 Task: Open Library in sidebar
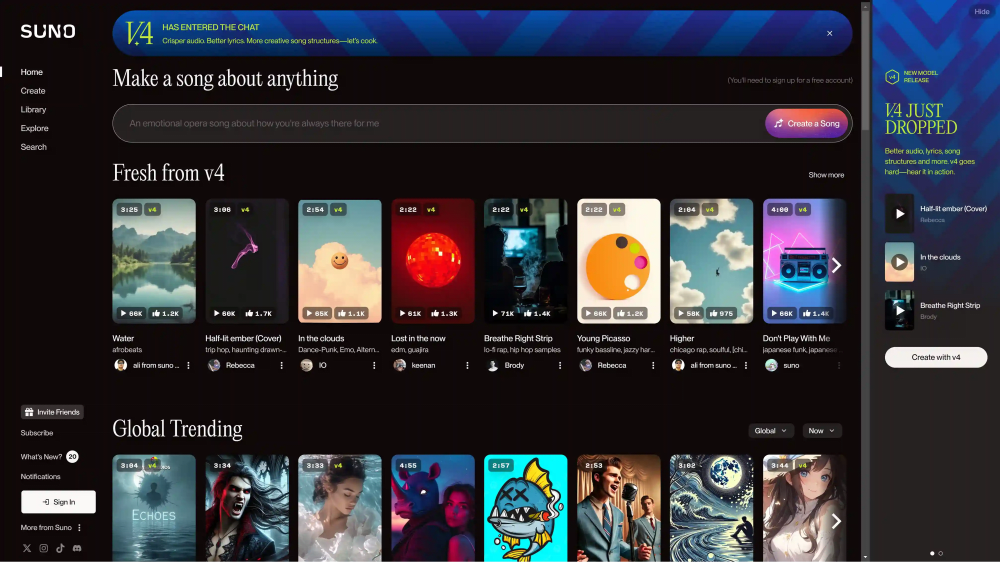33,110
